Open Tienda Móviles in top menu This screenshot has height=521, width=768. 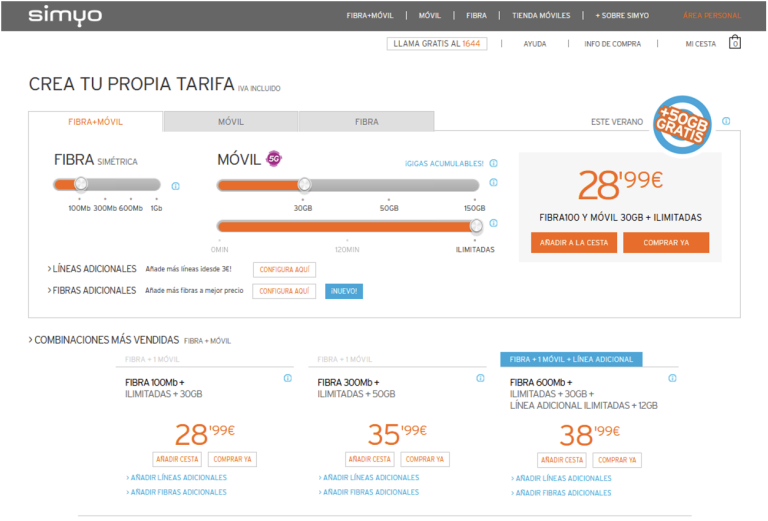(541, 15)
